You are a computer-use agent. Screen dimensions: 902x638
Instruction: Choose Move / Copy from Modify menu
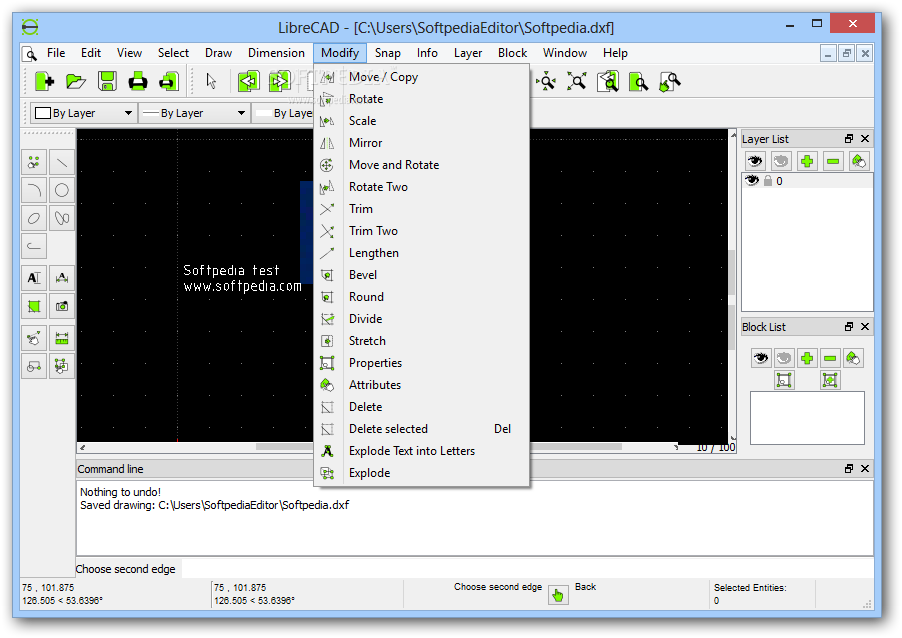click(x=421, y=77)
